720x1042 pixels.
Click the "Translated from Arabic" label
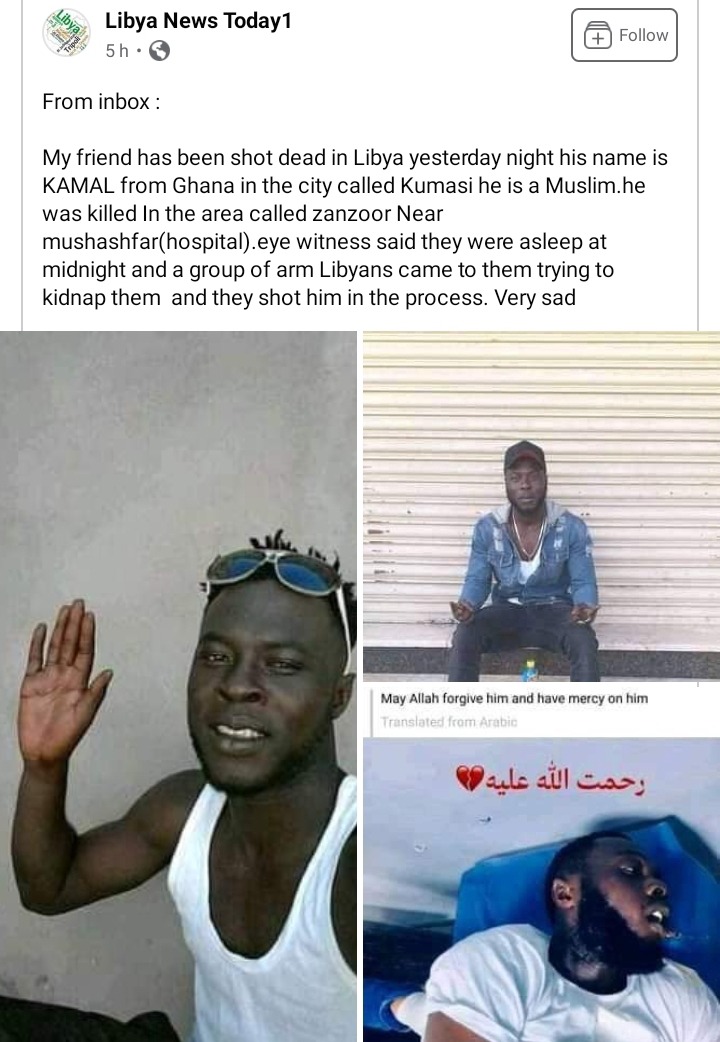(x=449, y=722)
